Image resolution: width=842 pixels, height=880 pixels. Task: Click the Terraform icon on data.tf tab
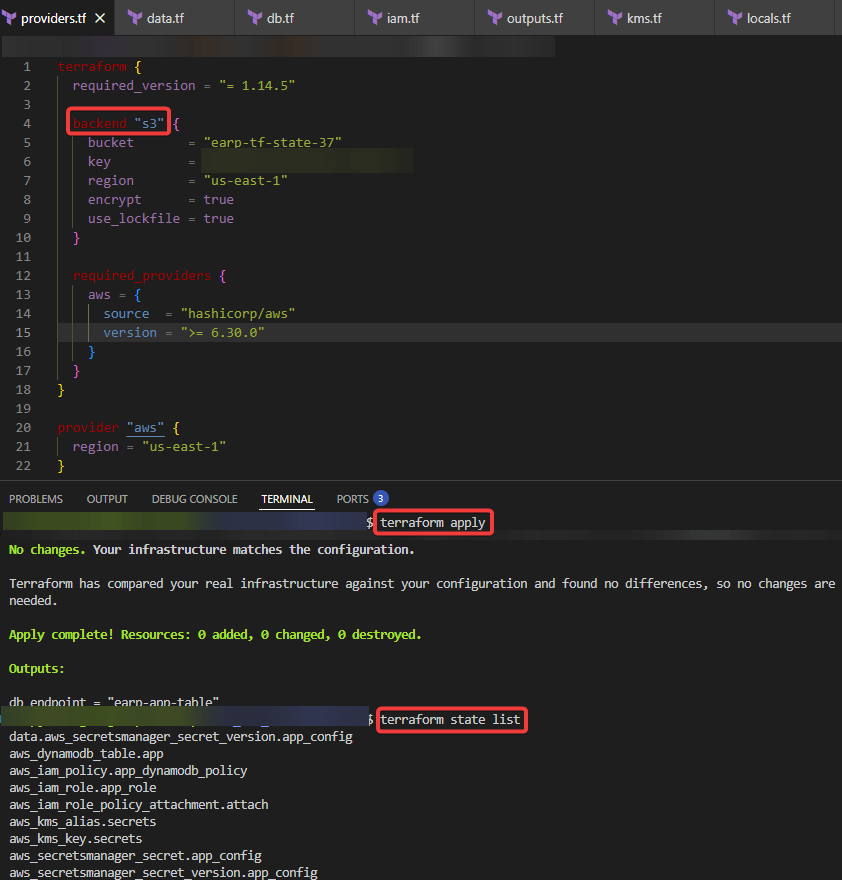[x=134, y=18]
